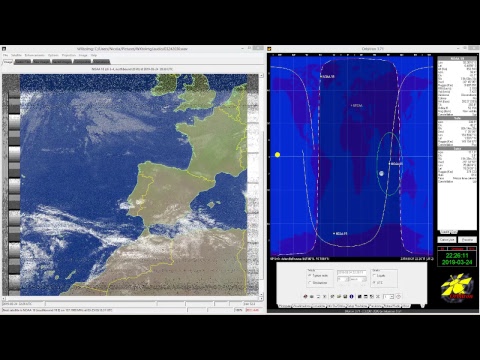Click the satellite label in the upper-centre of the map
480x360 pixels.
point(357,105)
